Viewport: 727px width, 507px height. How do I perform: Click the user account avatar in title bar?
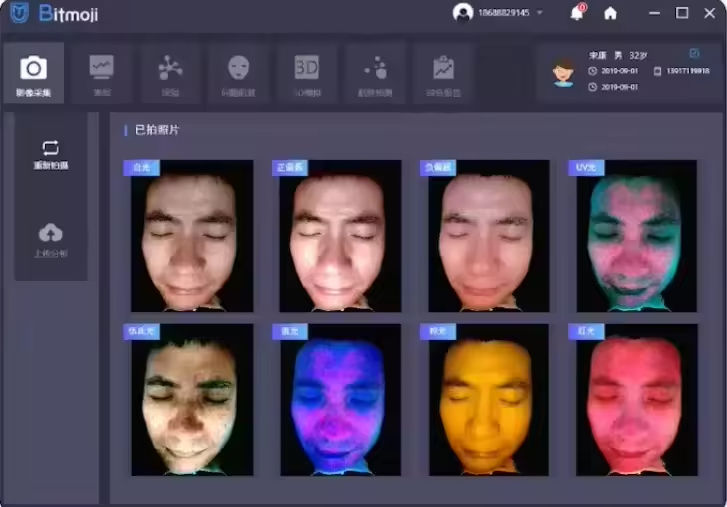(x=462, y=13)
